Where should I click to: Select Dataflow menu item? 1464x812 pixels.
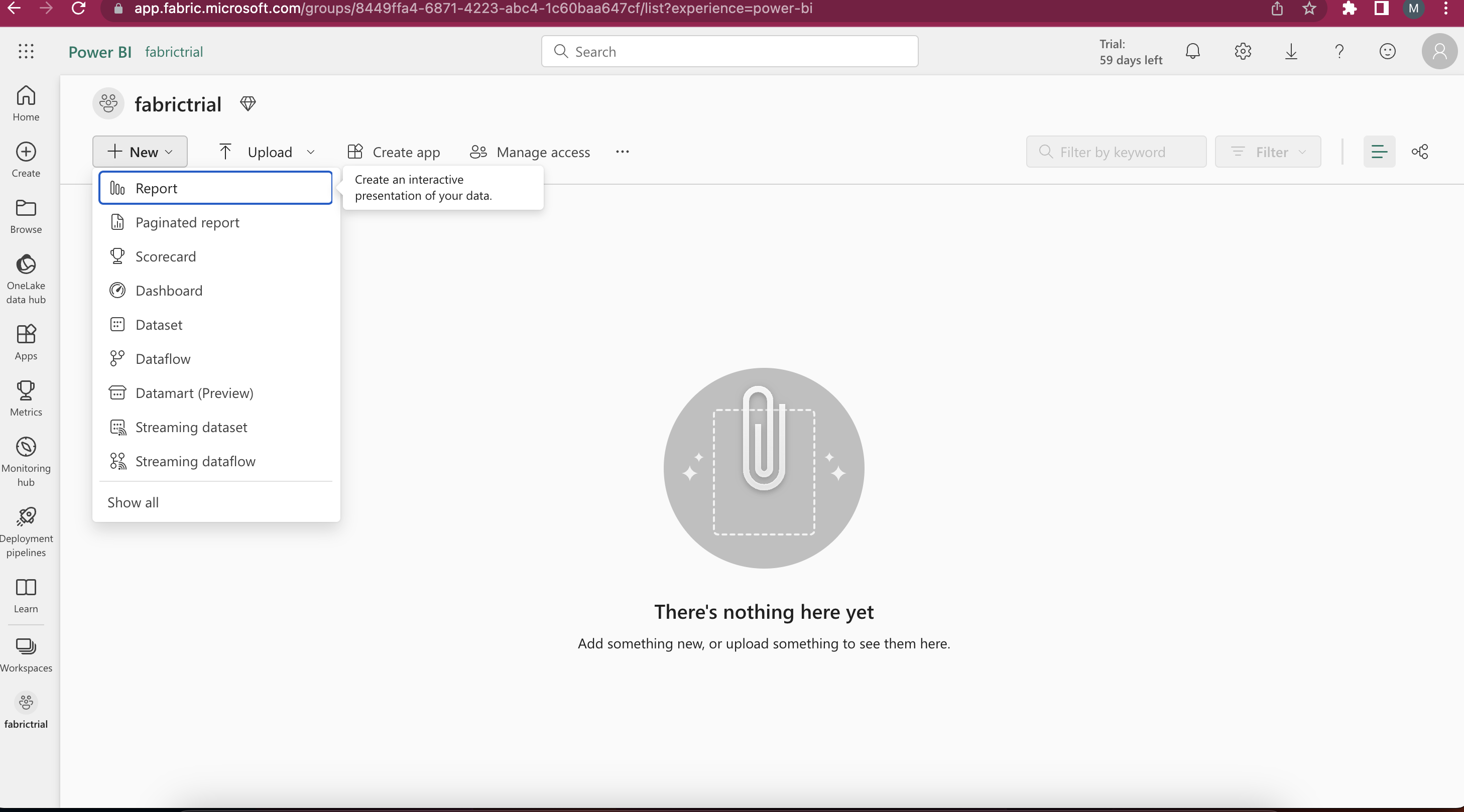tap(215, 358)
